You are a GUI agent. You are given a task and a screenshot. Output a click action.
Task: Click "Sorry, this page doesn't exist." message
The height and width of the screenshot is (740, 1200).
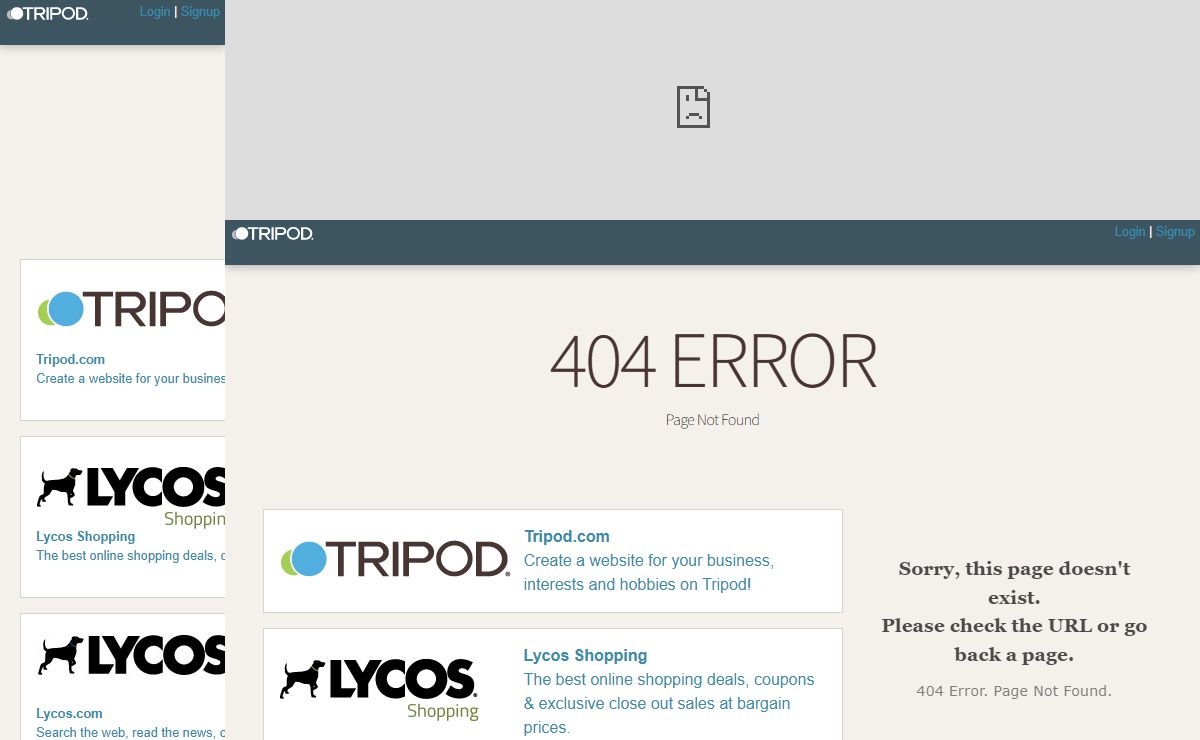(1014, 583)
